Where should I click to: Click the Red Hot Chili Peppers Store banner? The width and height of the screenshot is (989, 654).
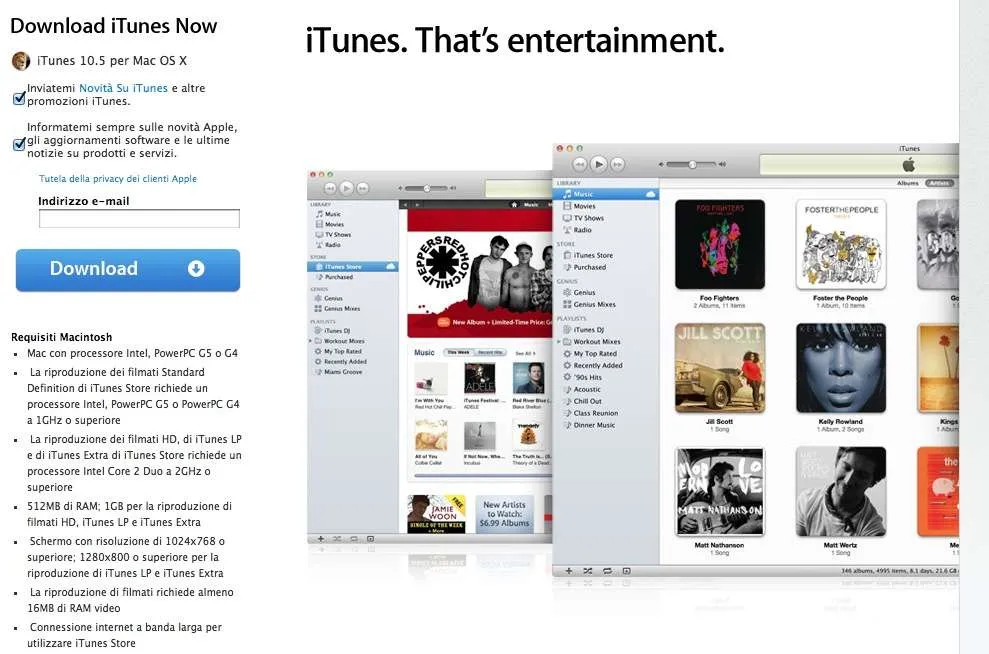(x=480, y=274)
